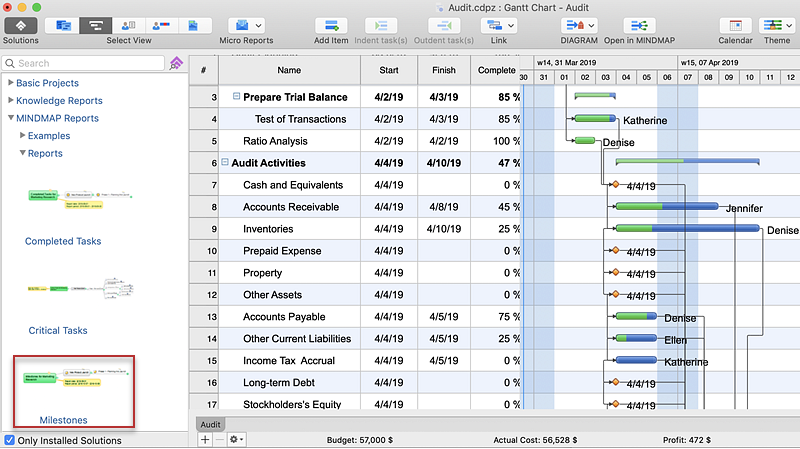Select Accounts Receivable task name

click(x=291, y=207)
